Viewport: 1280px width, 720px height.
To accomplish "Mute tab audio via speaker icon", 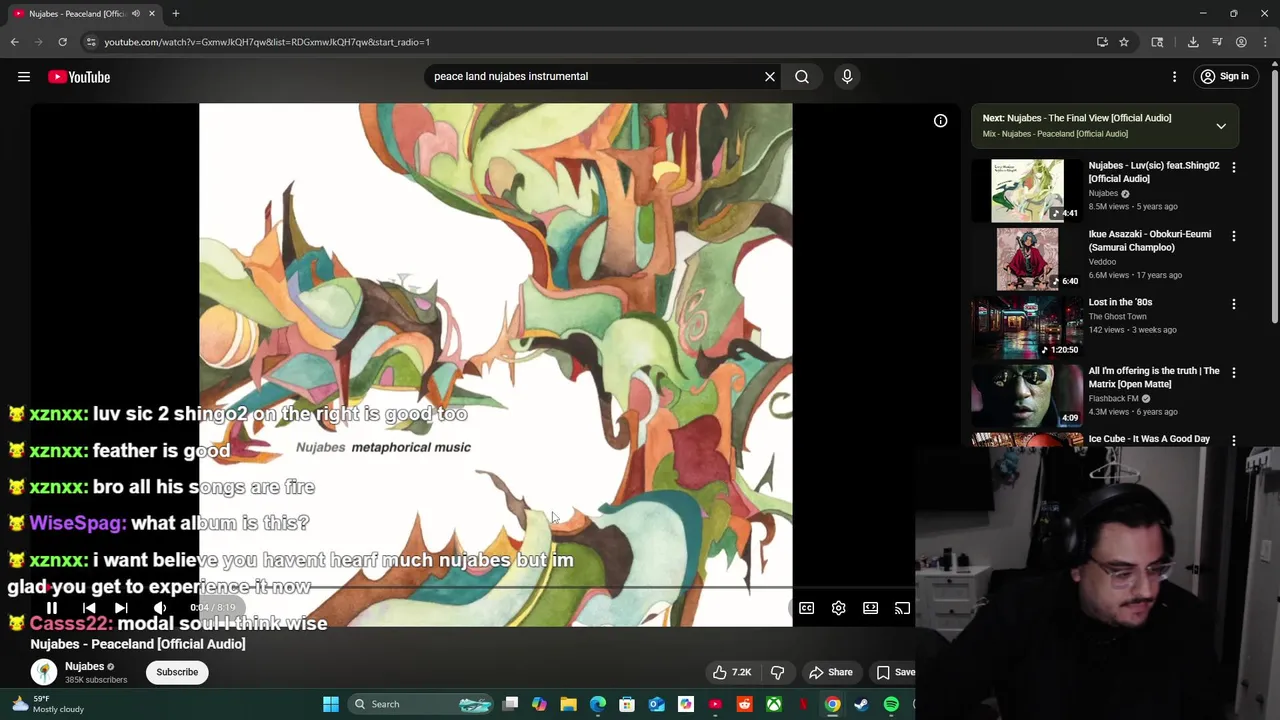I will click(x=136, y=14).
